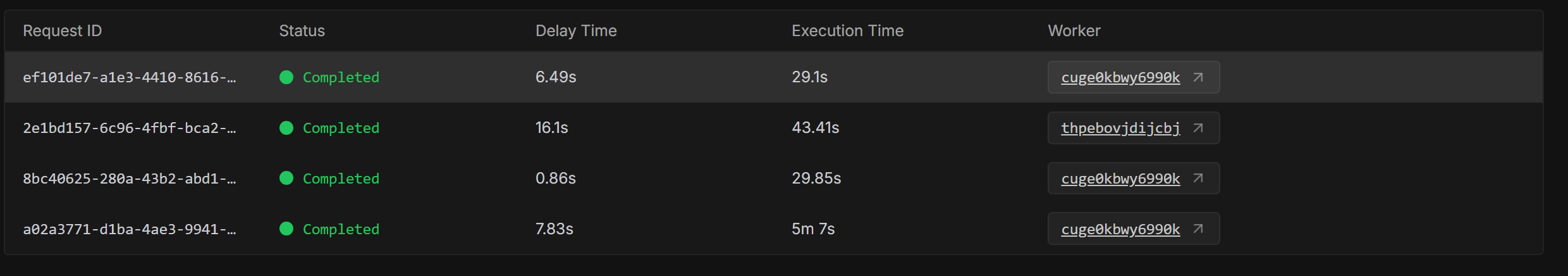Image resolution: width=1568 pixels, height=276 pixels.
Task: Sort by Execution Time column header
Action: point(847,30)
